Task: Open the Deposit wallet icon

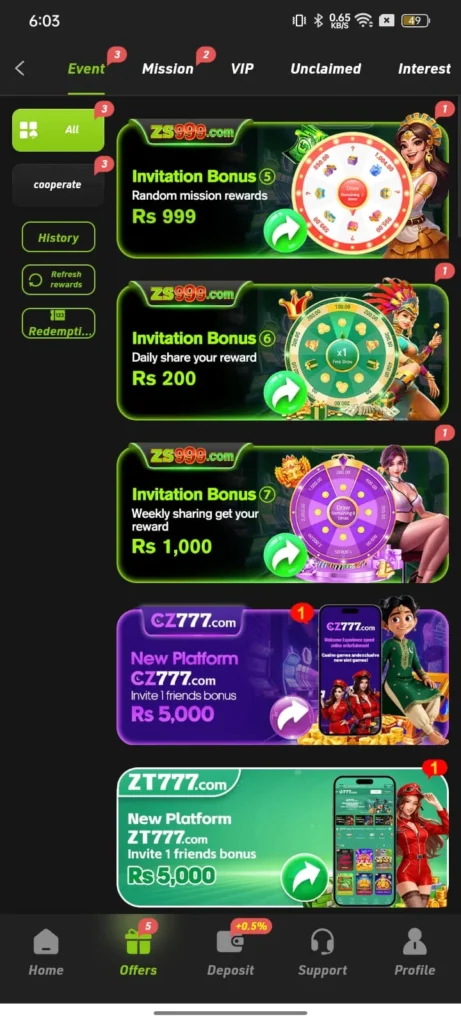Action: point(230,942)
